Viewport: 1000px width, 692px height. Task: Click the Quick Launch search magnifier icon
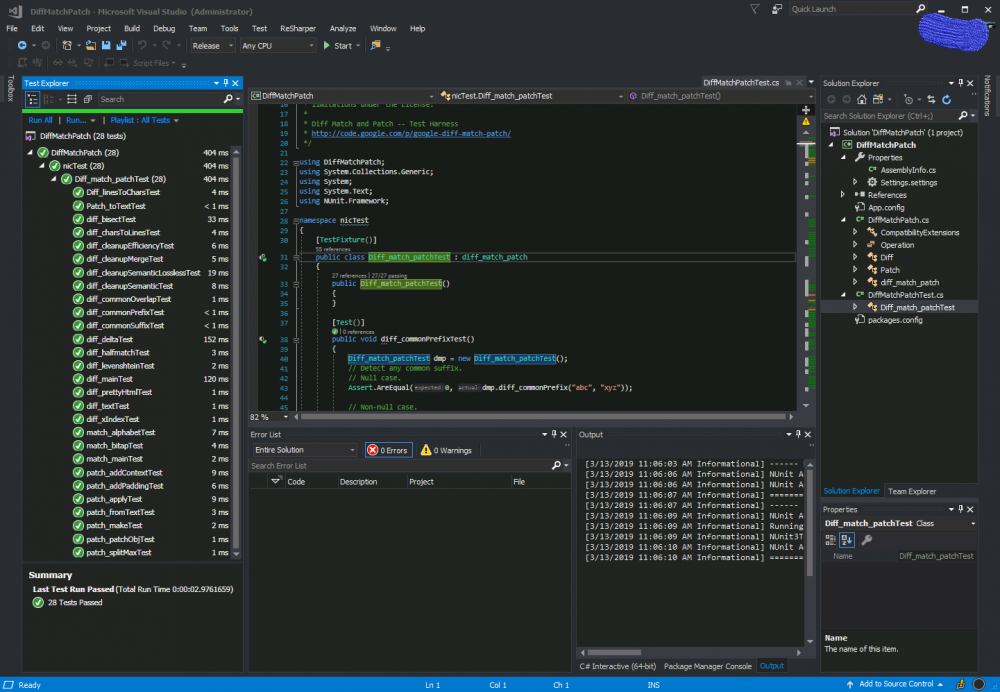pyautogui.click(x=920, y=9)
